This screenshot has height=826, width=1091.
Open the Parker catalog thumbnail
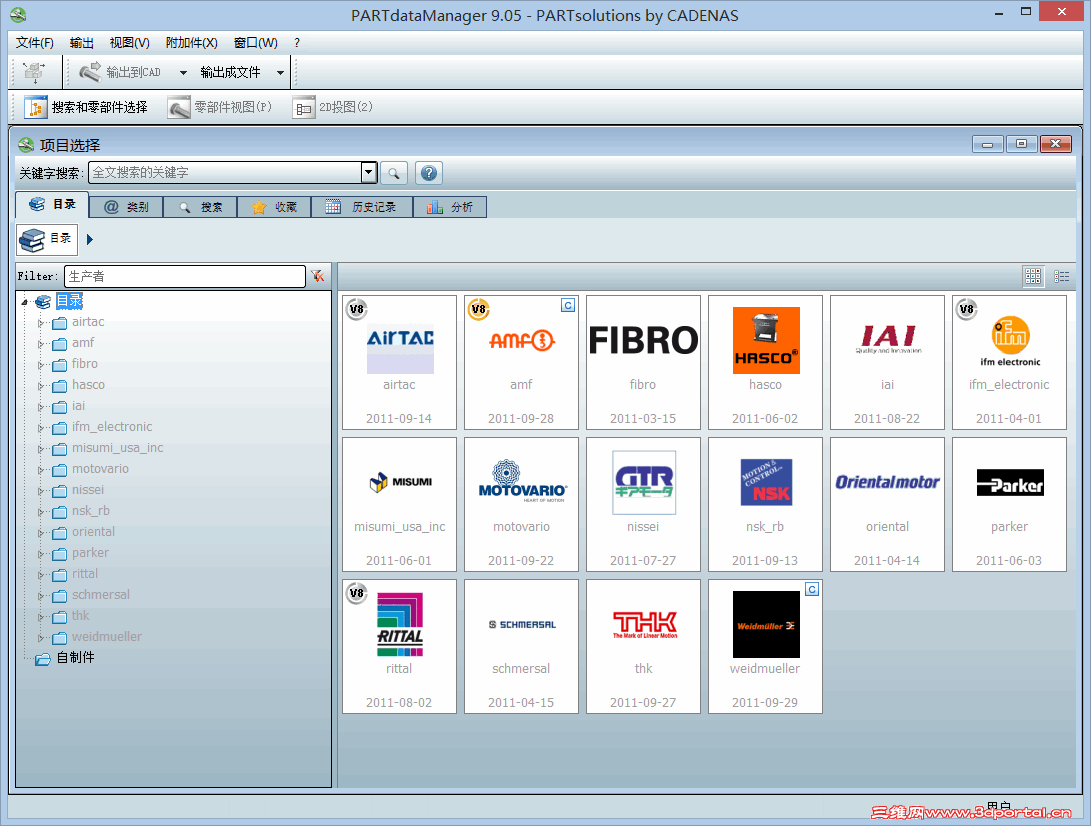1009,505
